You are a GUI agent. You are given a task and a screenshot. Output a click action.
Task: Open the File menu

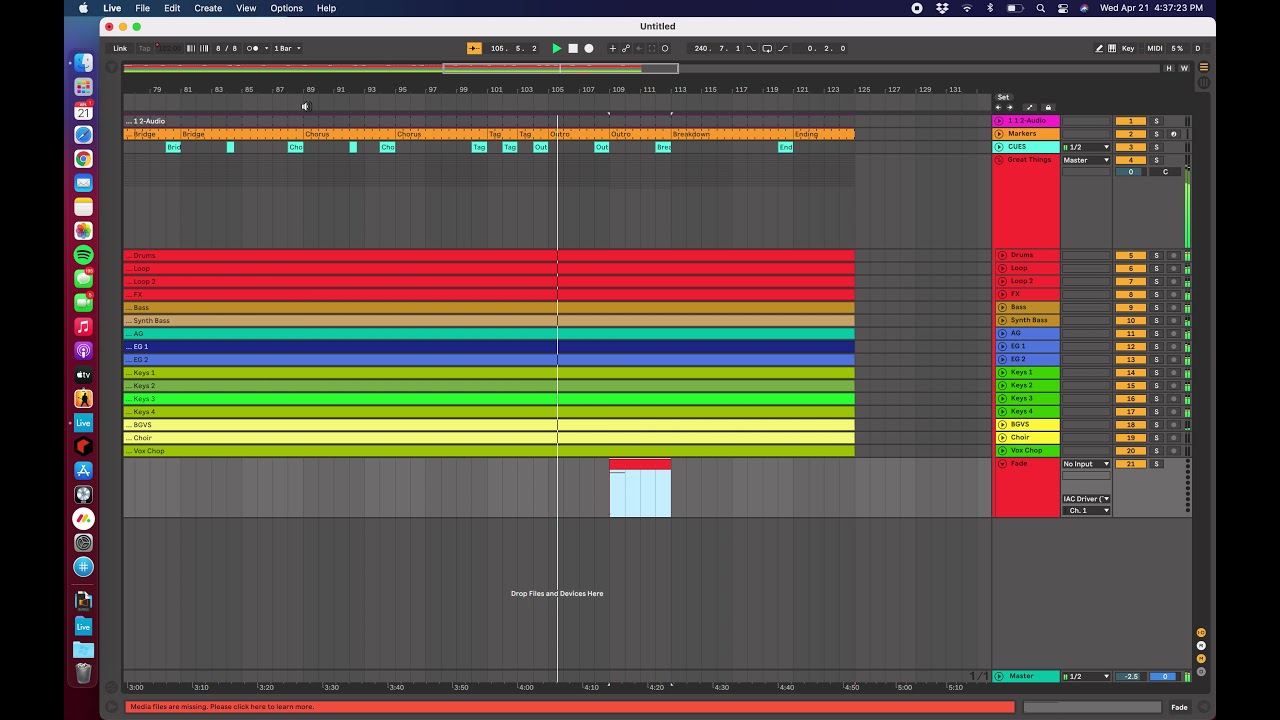[143, 8]
